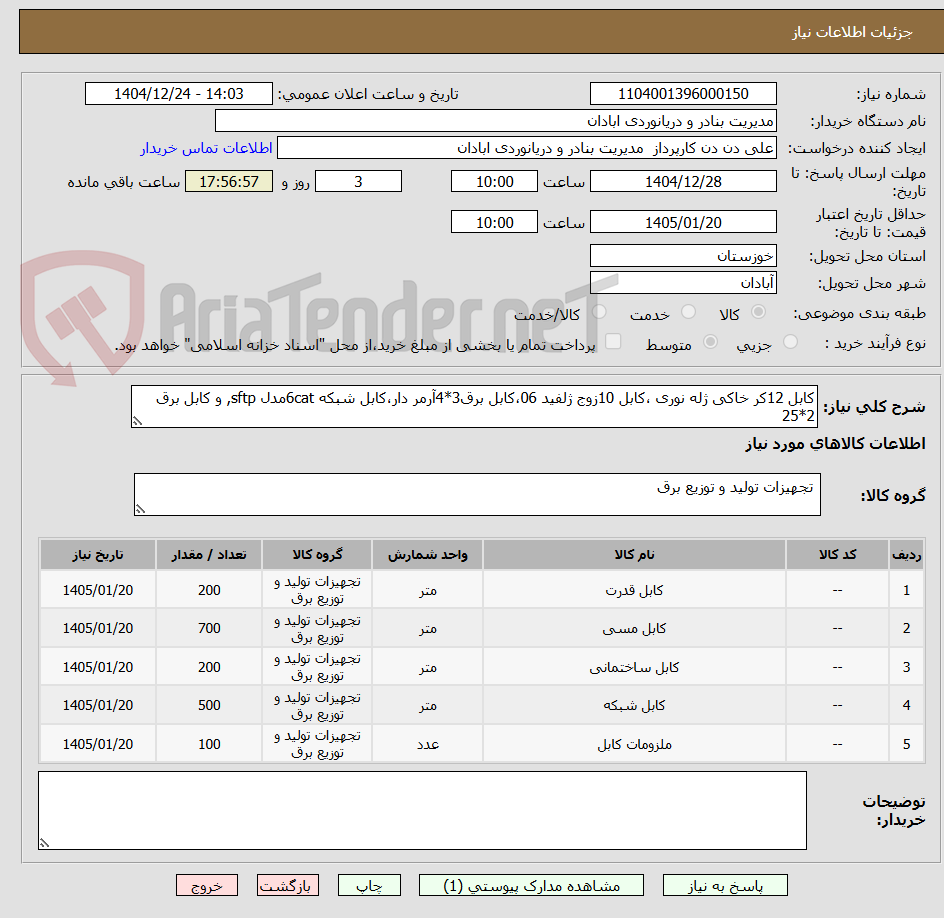Click resize handle of buyer notes box
944x918 pixels.
click(44, 843)
